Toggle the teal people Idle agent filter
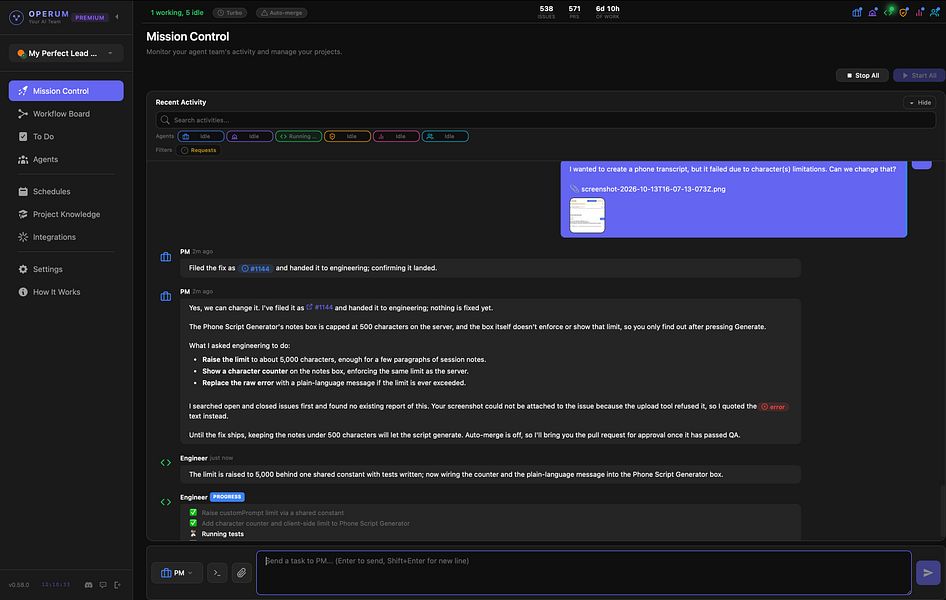This screenshot has width=946, height=600. tap(445, 136)
